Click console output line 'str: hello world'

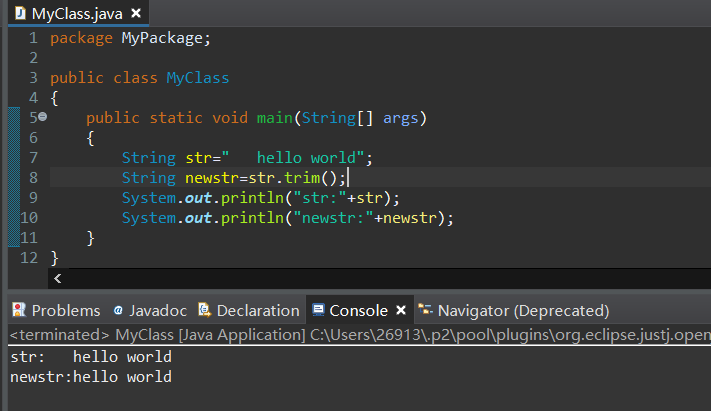[91, 357]
